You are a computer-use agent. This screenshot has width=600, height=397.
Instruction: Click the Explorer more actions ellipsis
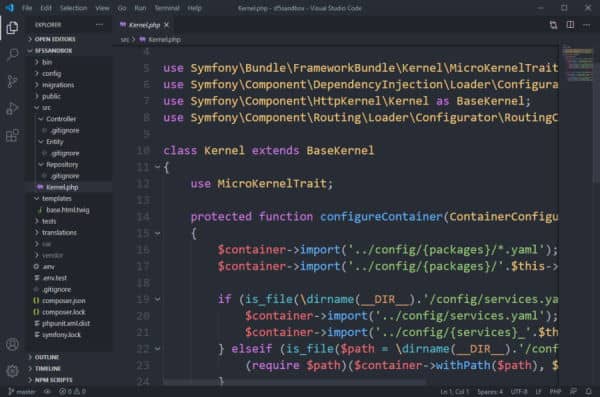click(x=99, y=25)
